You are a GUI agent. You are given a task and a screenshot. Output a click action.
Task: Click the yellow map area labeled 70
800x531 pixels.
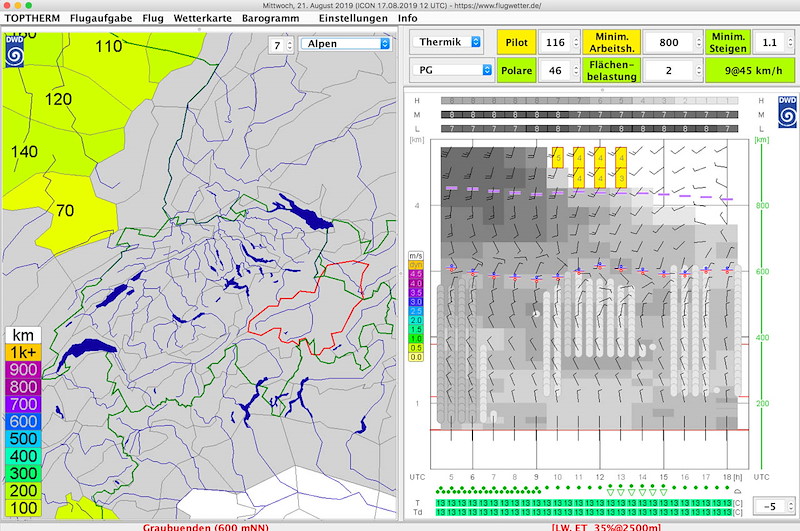point(65,210)
